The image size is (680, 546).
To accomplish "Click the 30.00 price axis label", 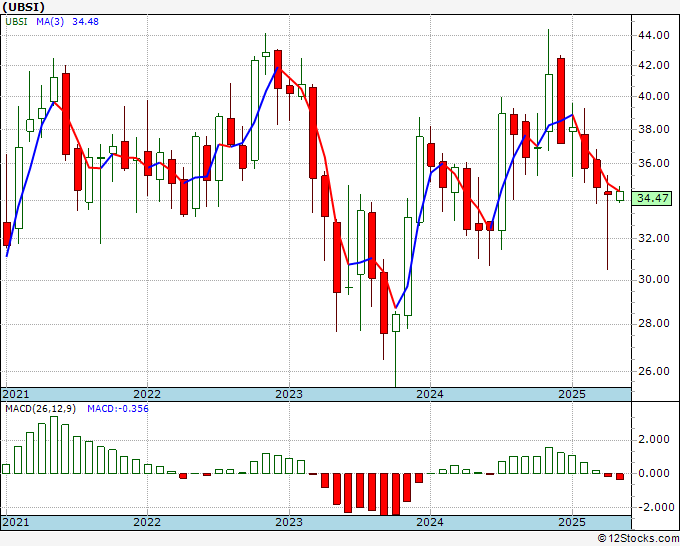I will 654,279.
